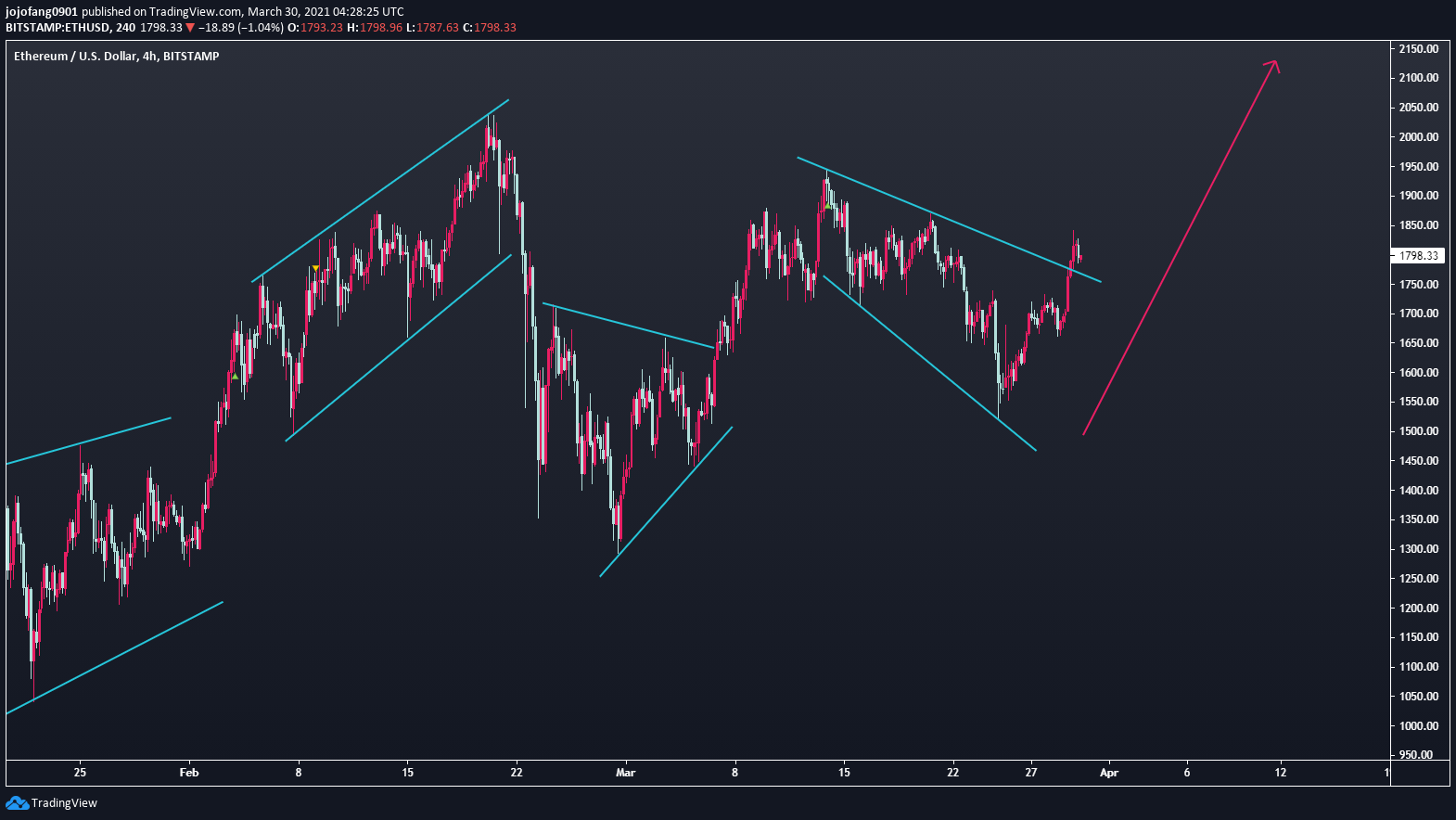Click the 1100.00 price axis label
1456x820 pixels.
[x=1419, y=667]
